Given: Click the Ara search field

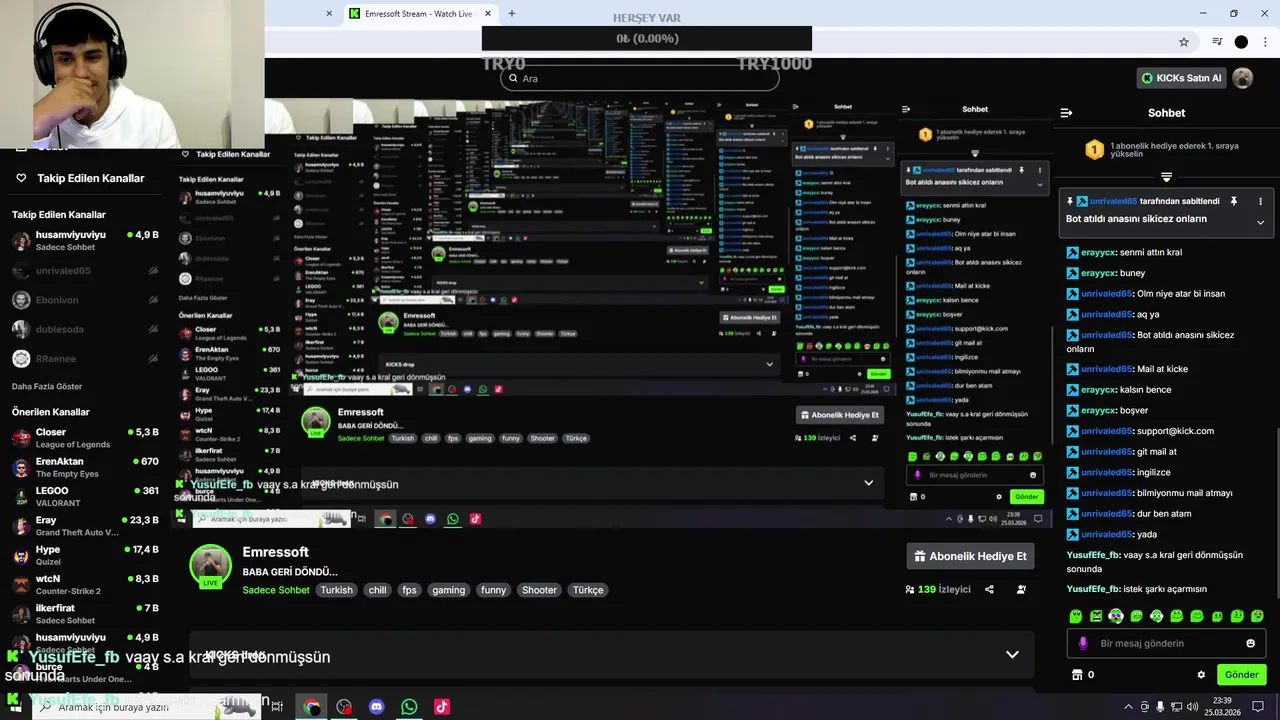Looking at the screenshot, I should coord(640,78).
